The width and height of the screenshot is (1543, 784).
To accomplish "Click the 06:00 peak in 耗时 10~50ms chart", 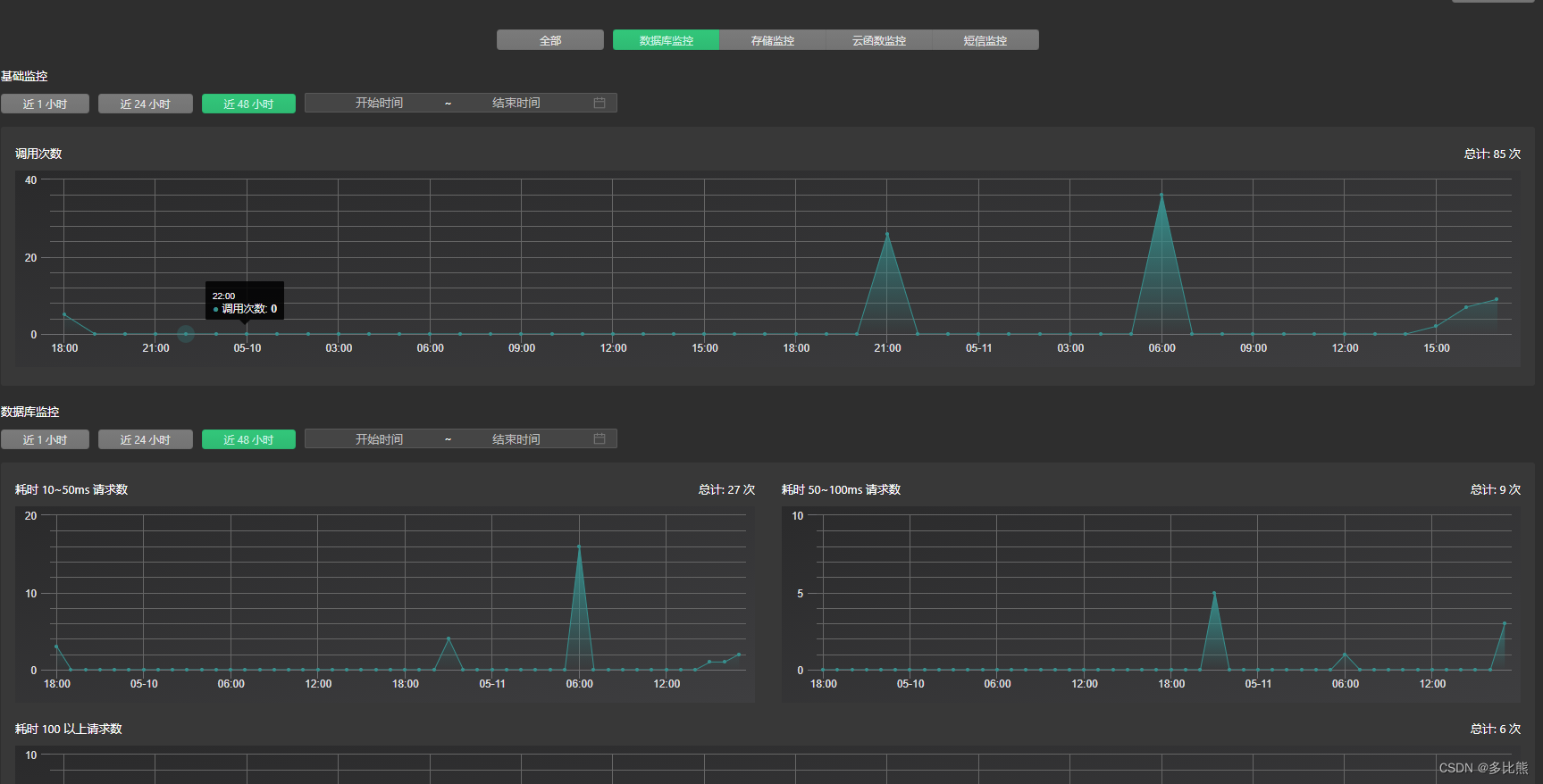I will pos(579,546).
